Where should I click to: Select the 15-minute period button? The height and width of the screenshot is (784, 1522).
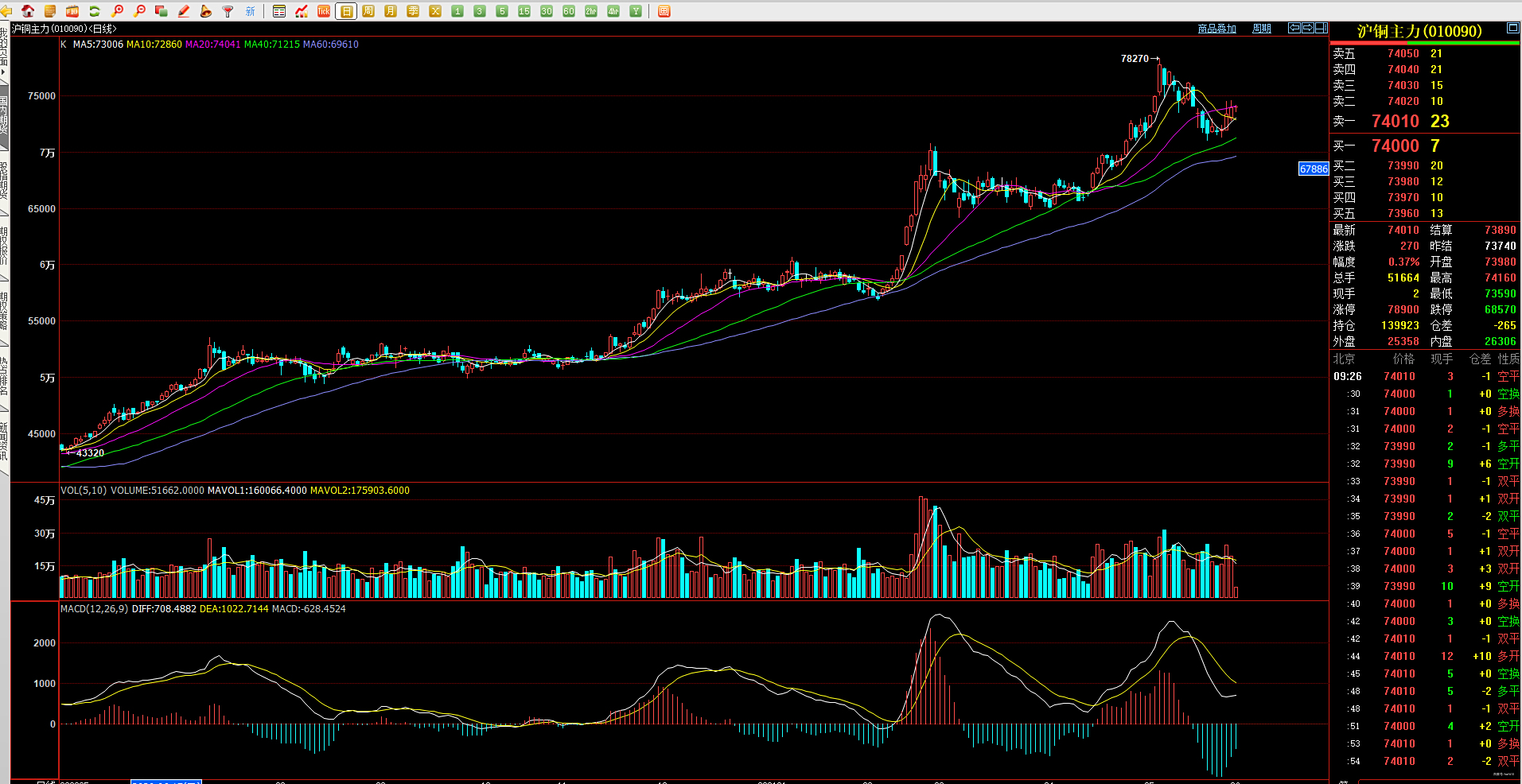coord(524,11)
